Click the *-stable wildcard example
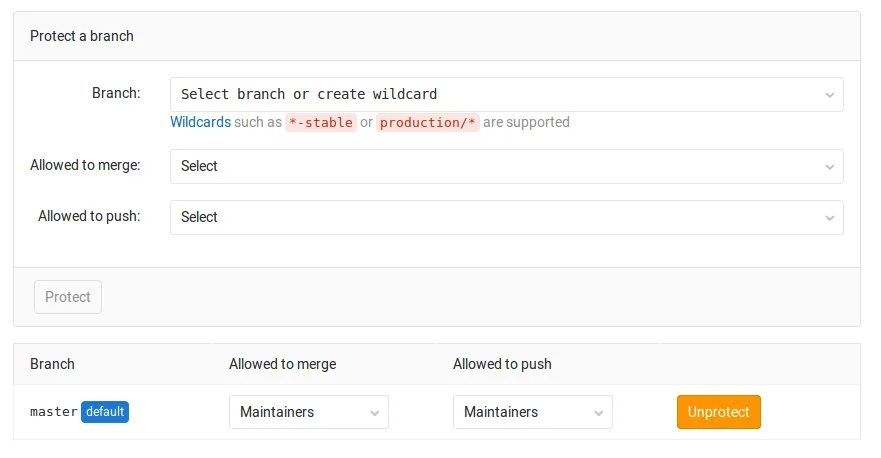Viewport: 881px width, 458px height. pos(321,123)
